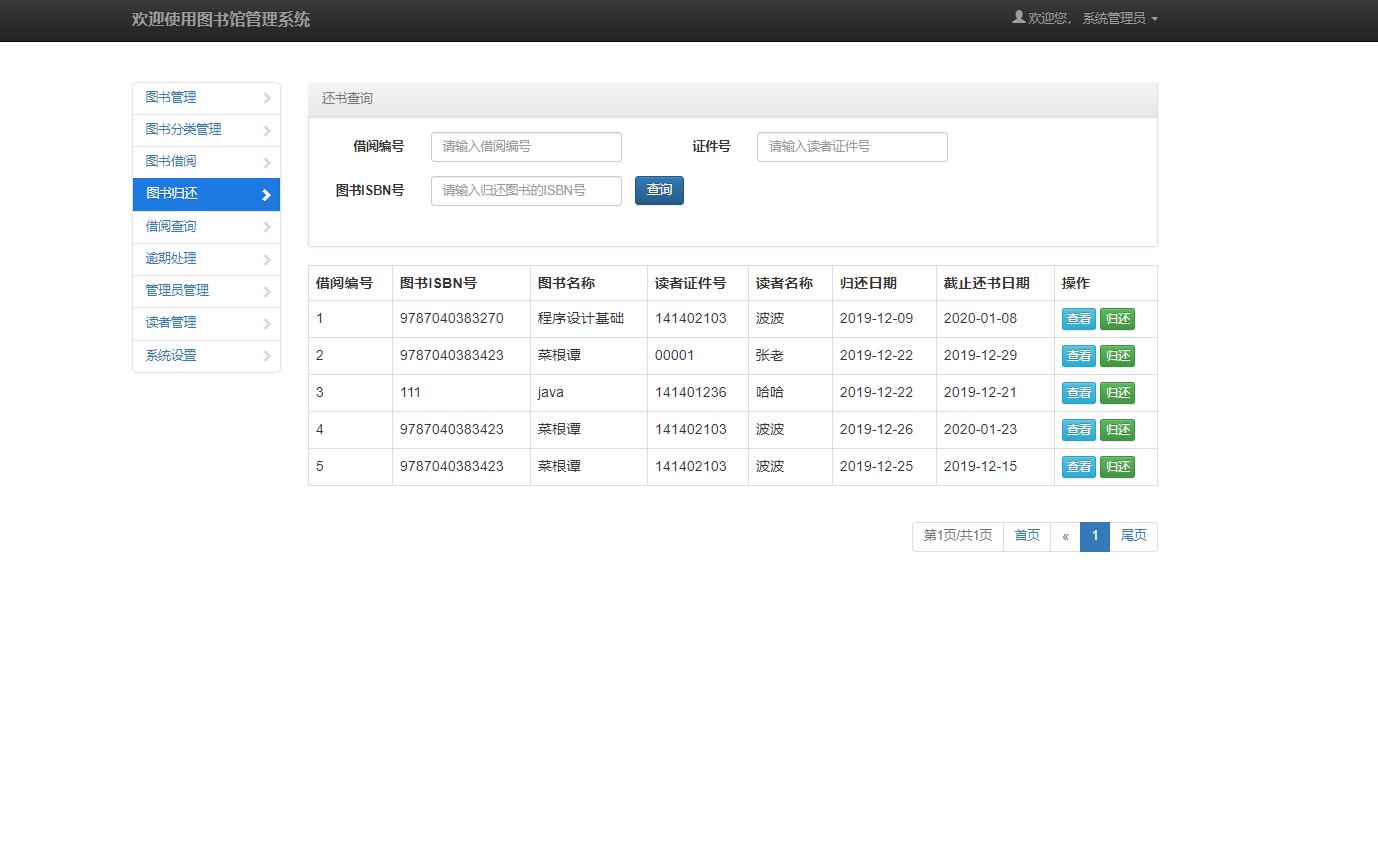Jump to 尾页 in pagination
The image size is (1378, 844).
(1133, 536)
